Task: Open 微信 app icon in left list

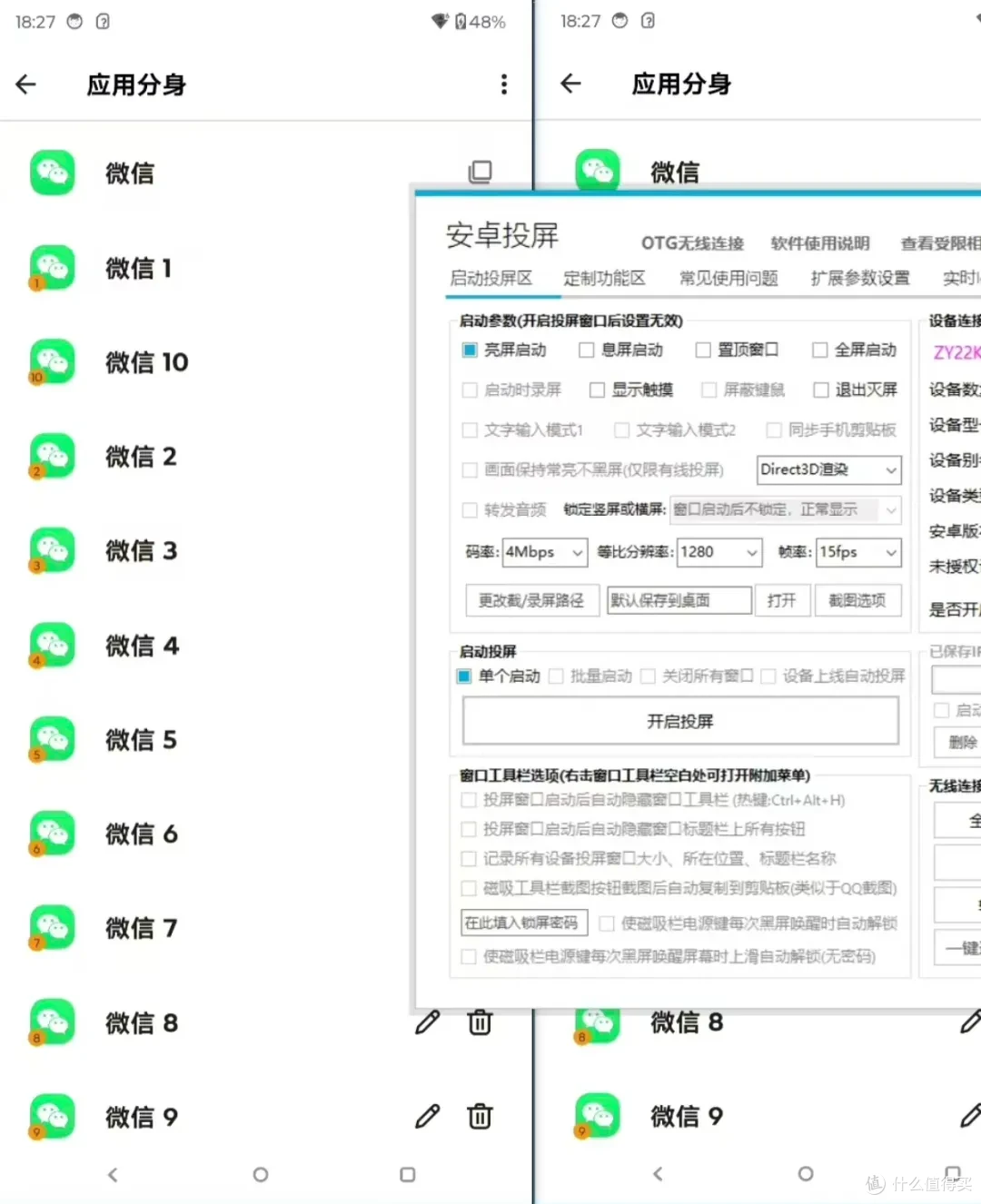Action: point(53,173)
